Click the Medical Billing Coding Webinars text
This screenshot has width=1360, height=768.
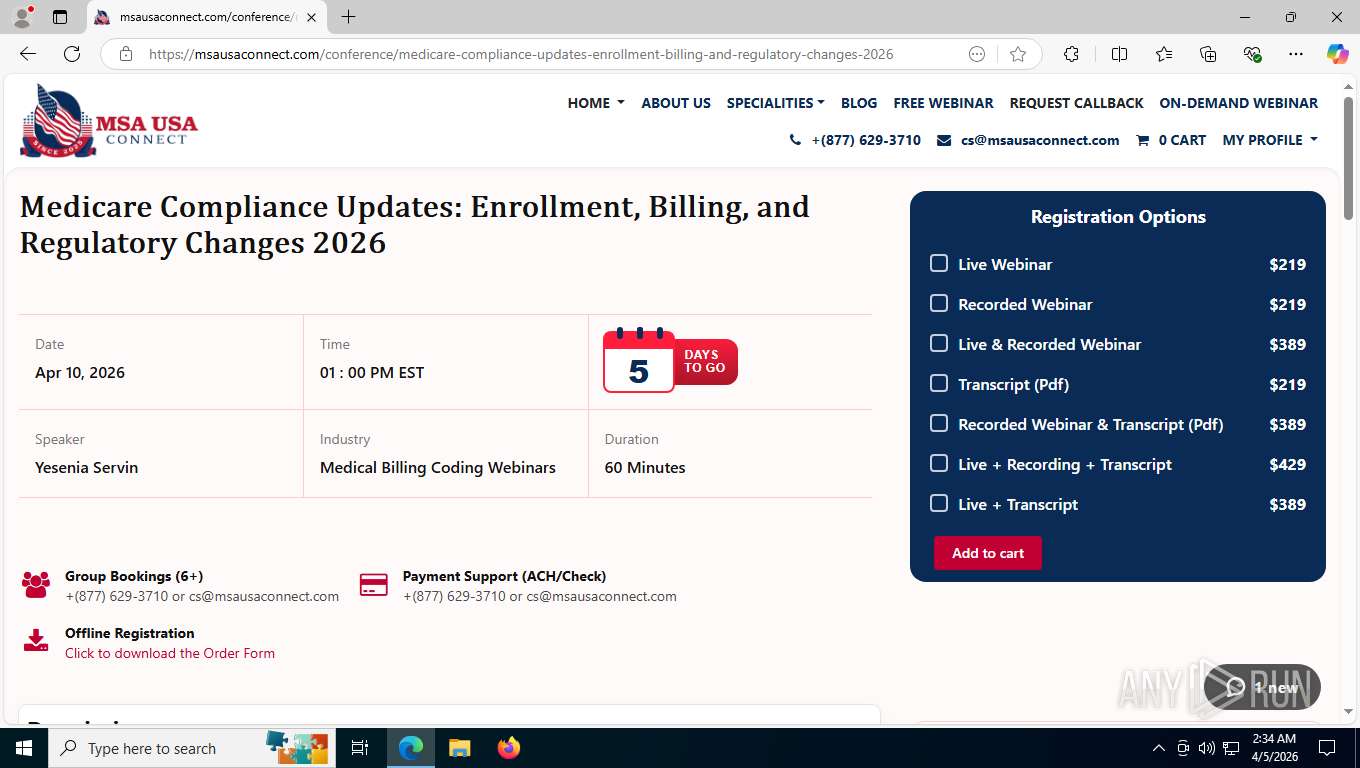pyautogui.click(x=438, y=467)
